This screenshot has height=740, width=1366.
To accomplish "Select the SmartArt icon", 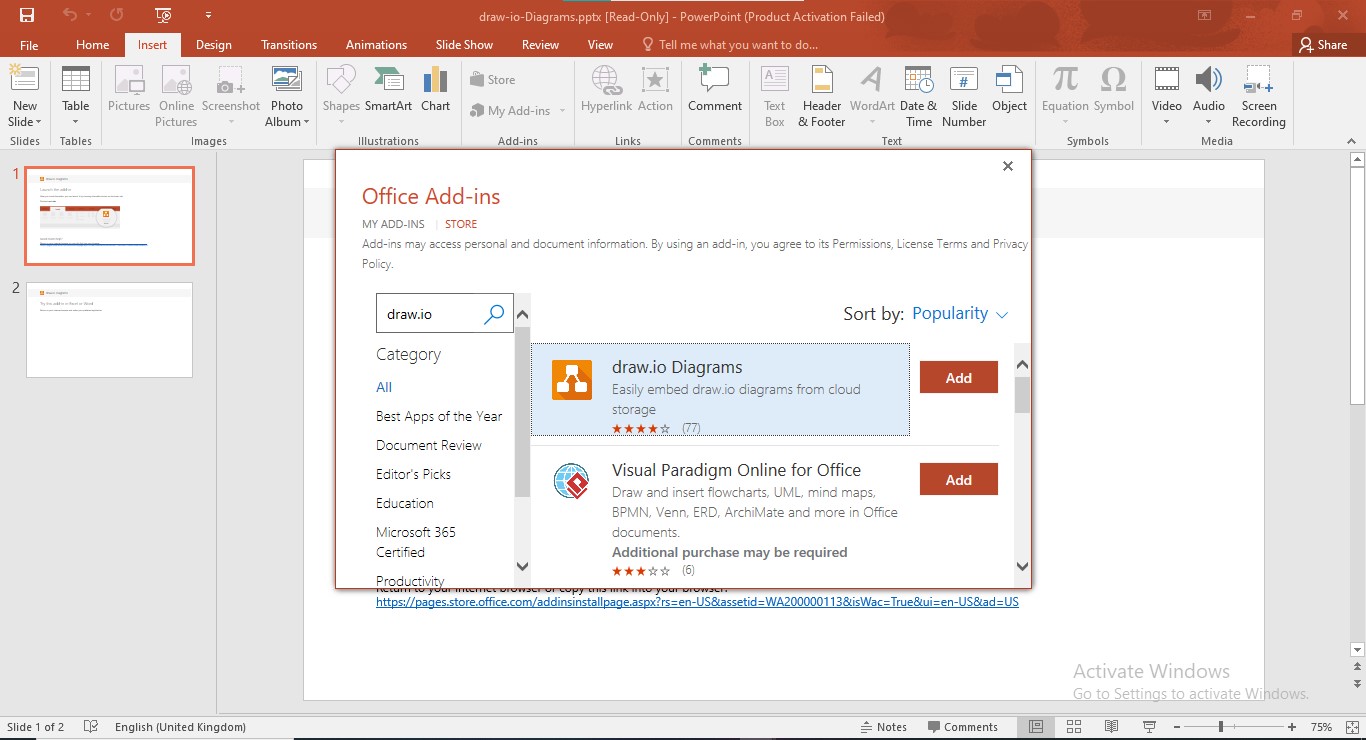I will pyautogui.click(x=388, y=89).
